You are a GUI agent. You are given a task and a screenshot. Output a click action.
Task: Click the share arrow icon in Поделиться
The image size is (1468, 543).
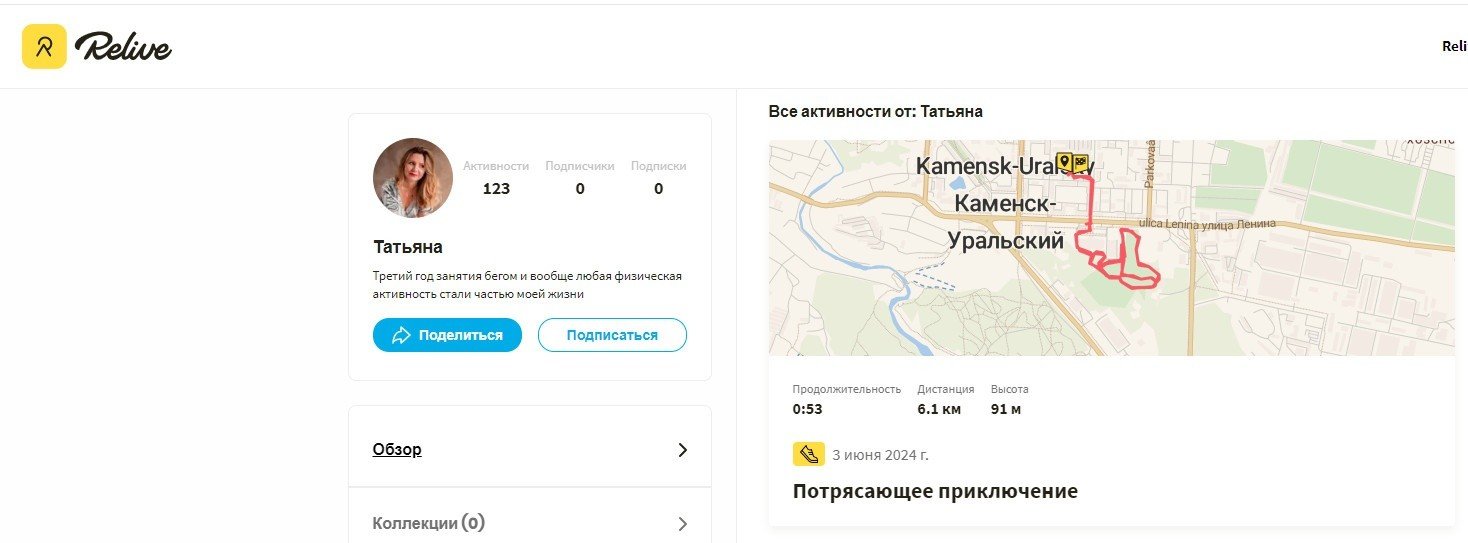[401, 335]
